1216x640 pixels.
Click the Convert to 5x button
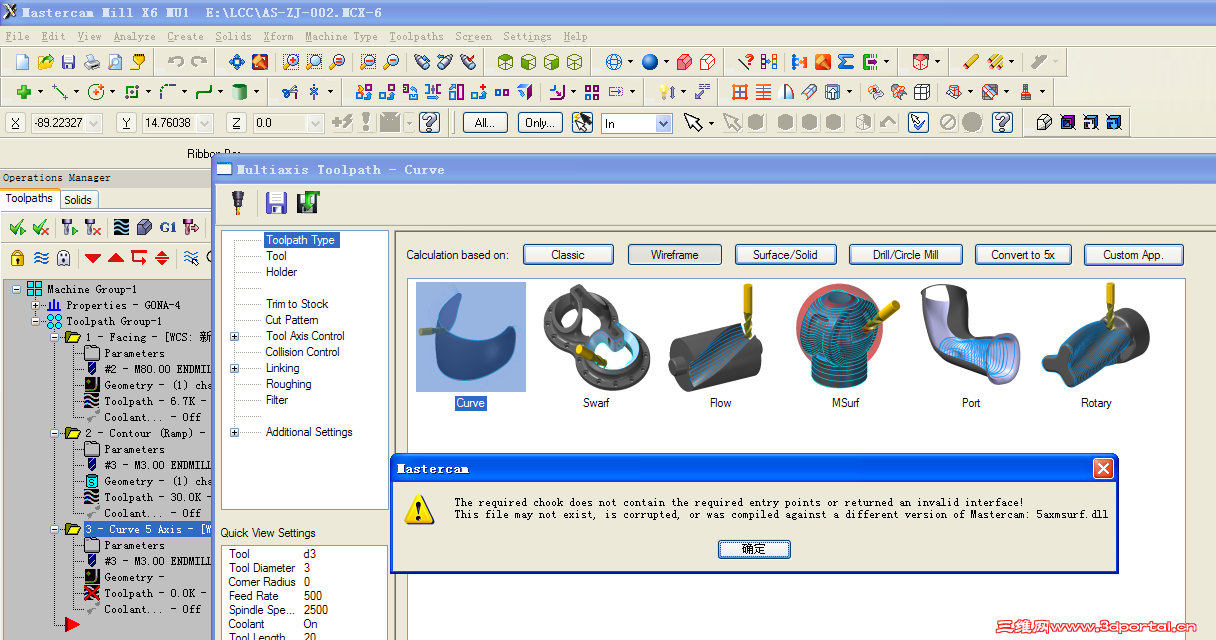pyautogui.click(x=1023, y=255)
